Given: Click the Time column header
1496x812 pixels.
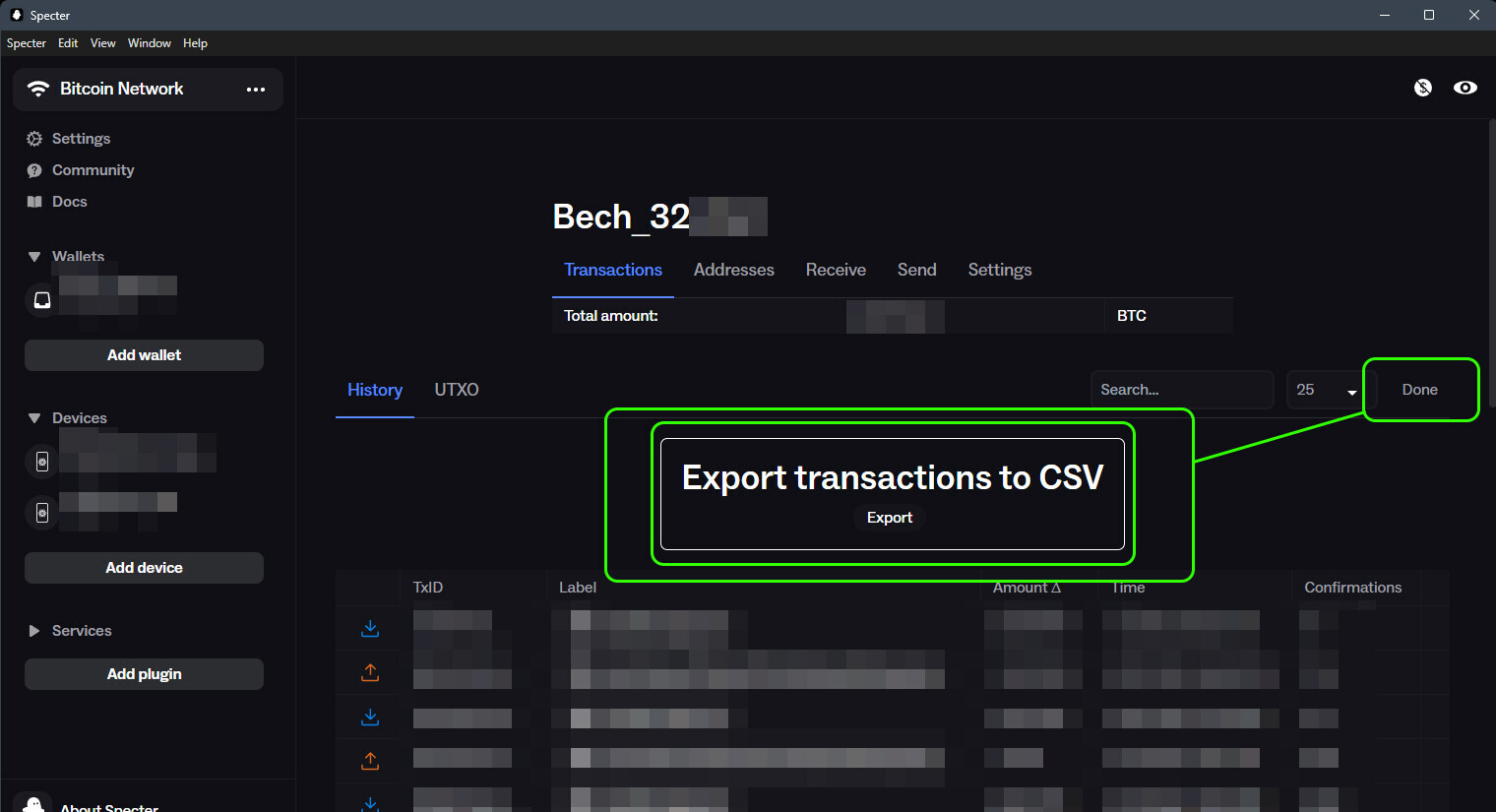Looking at the screenshot, I should click(x=1128, y=588).
